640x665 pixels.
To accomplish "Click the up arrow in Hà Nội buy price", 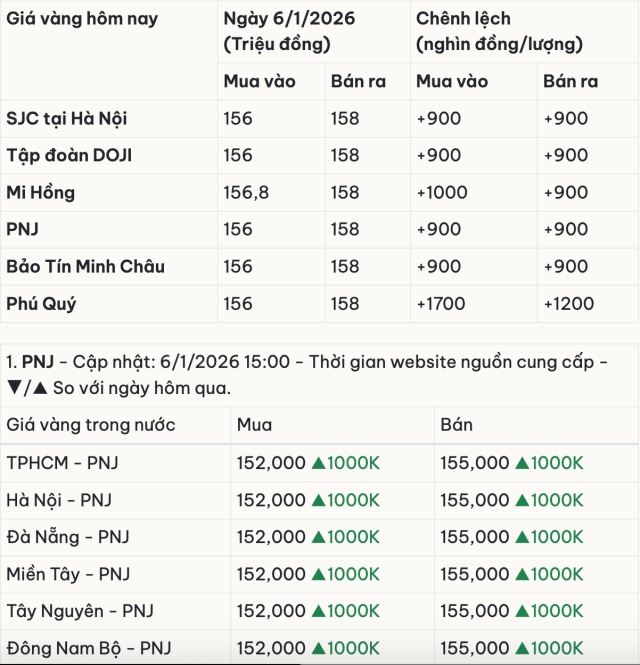I will point(319,500).
